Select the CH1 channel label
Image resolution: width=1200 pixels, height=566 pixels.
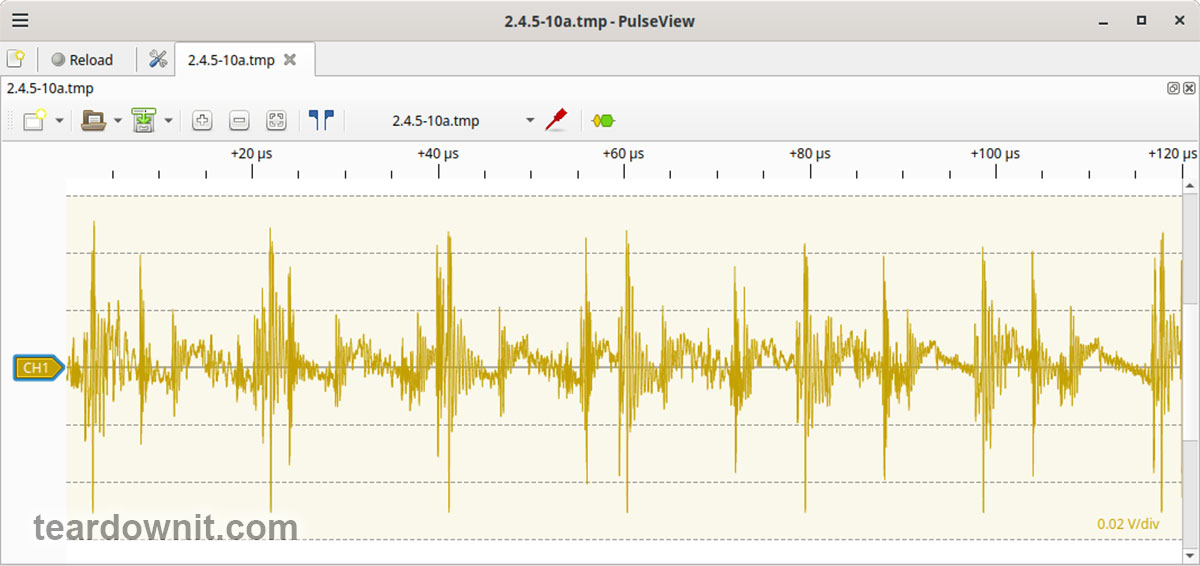(38, 368)
